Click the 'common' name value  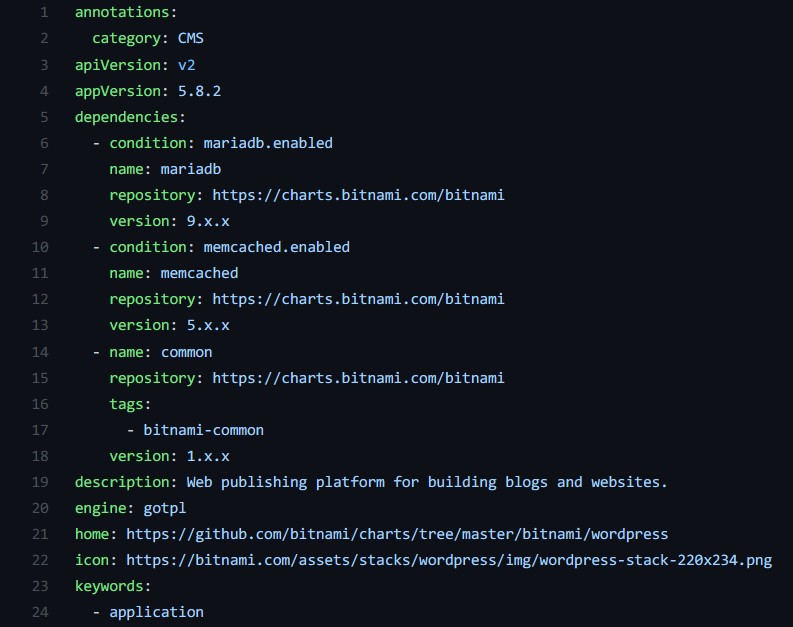point(187,352)
